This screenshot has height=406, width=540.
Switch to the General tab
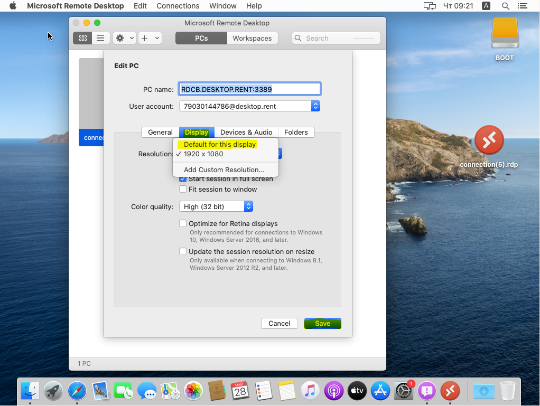click(x=160, y=132)
